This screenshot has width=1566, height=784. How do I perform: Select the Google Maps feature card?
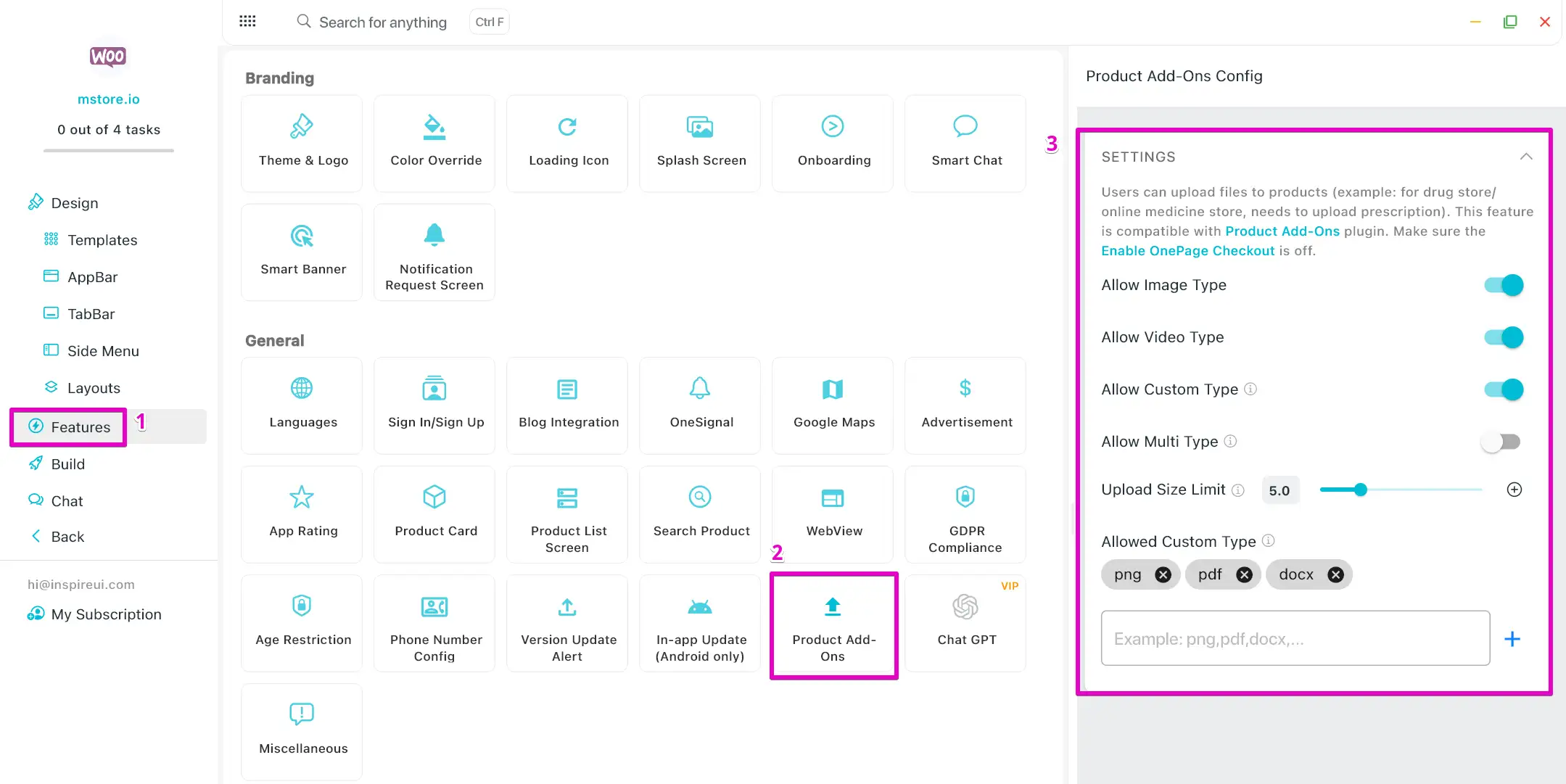pyautogui.click(x=833, y=405)
